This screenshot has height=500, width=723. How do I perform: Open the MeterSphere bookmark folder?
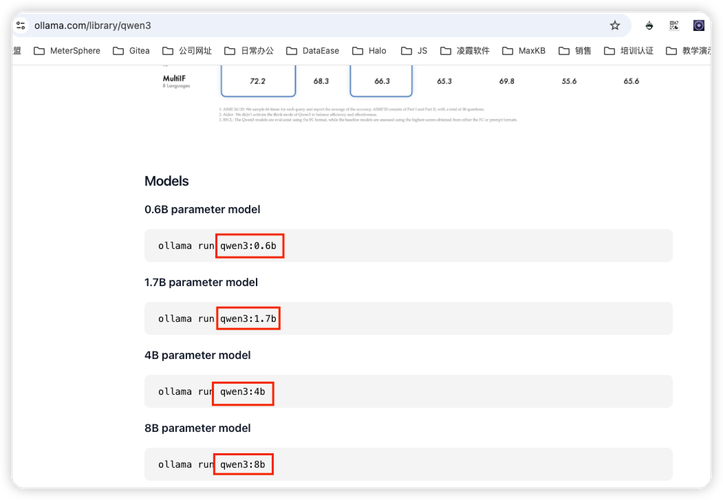click(x=67, y=50)
